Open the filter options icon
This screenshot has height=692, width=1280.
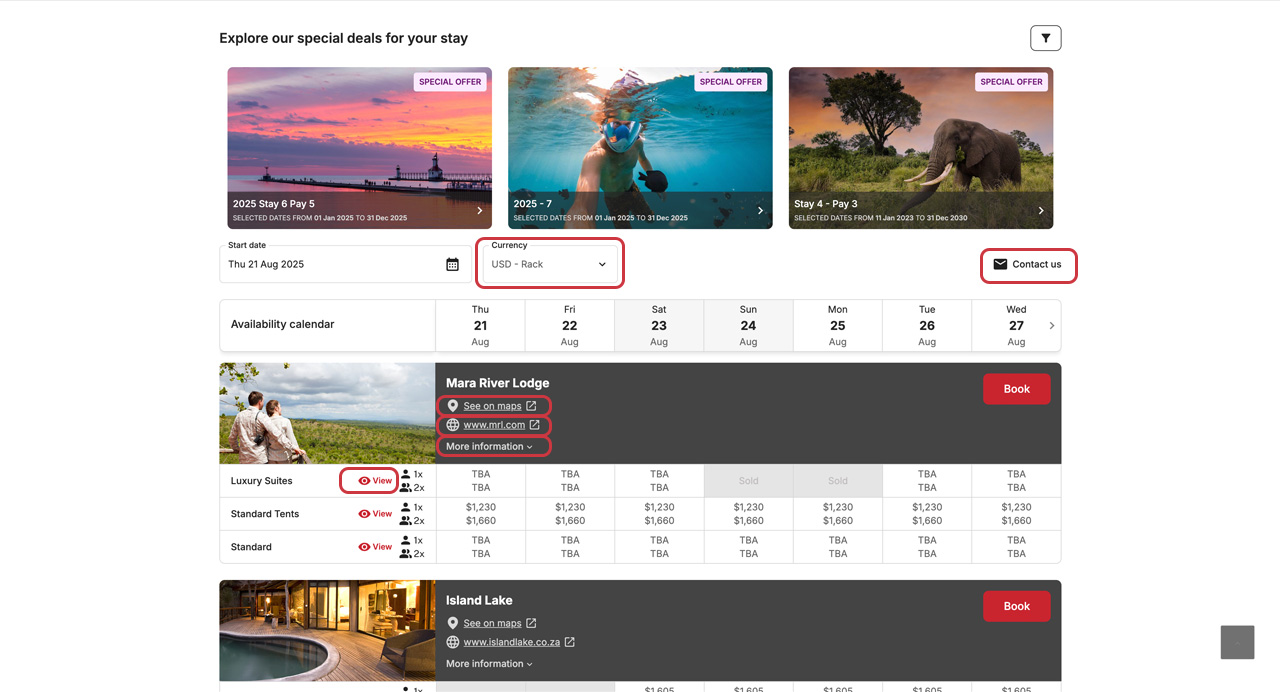(x=1045, y=38)
